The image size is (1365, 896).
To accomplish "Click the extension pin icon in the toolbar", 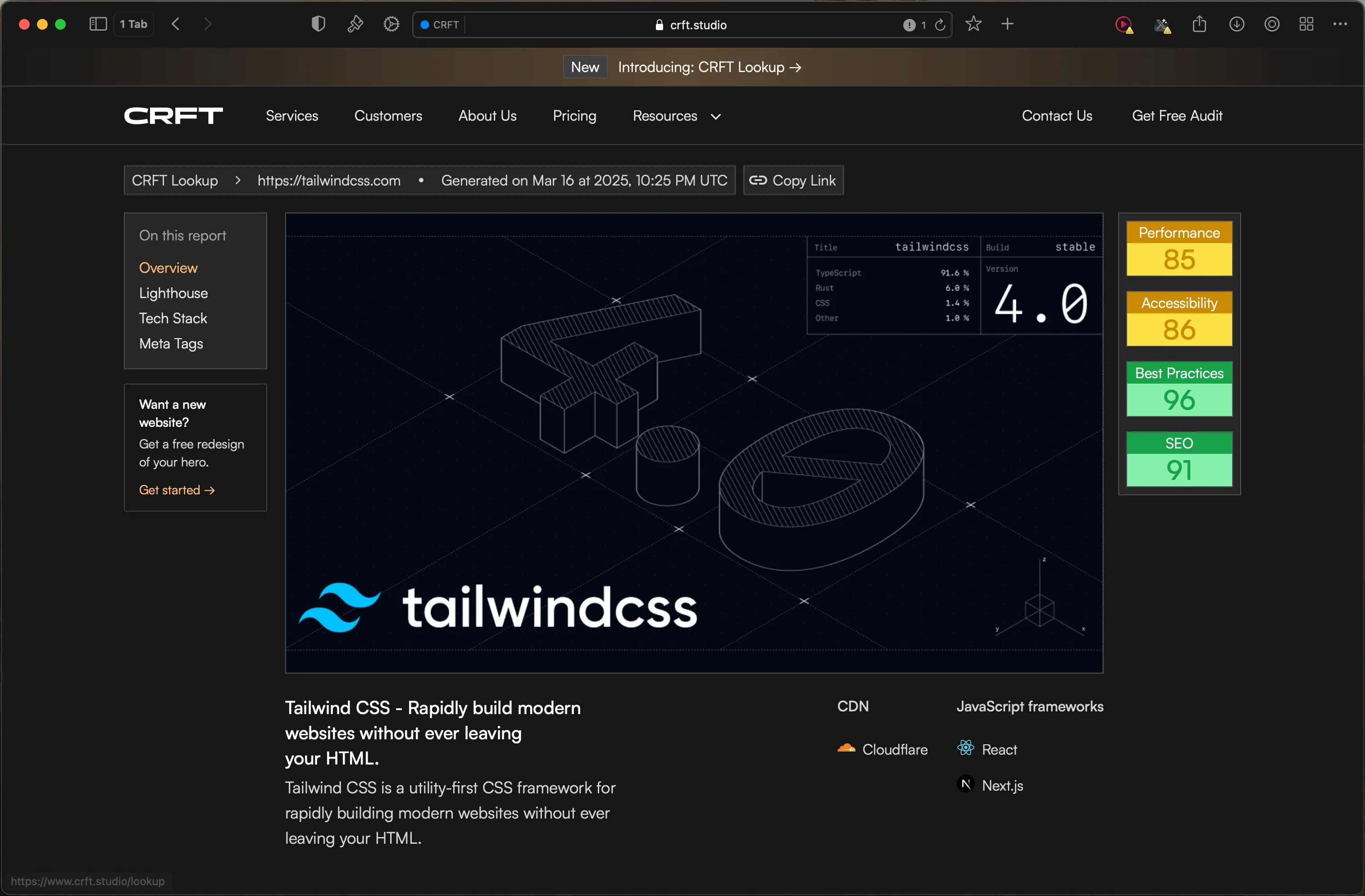I will (x=355, y=24).
